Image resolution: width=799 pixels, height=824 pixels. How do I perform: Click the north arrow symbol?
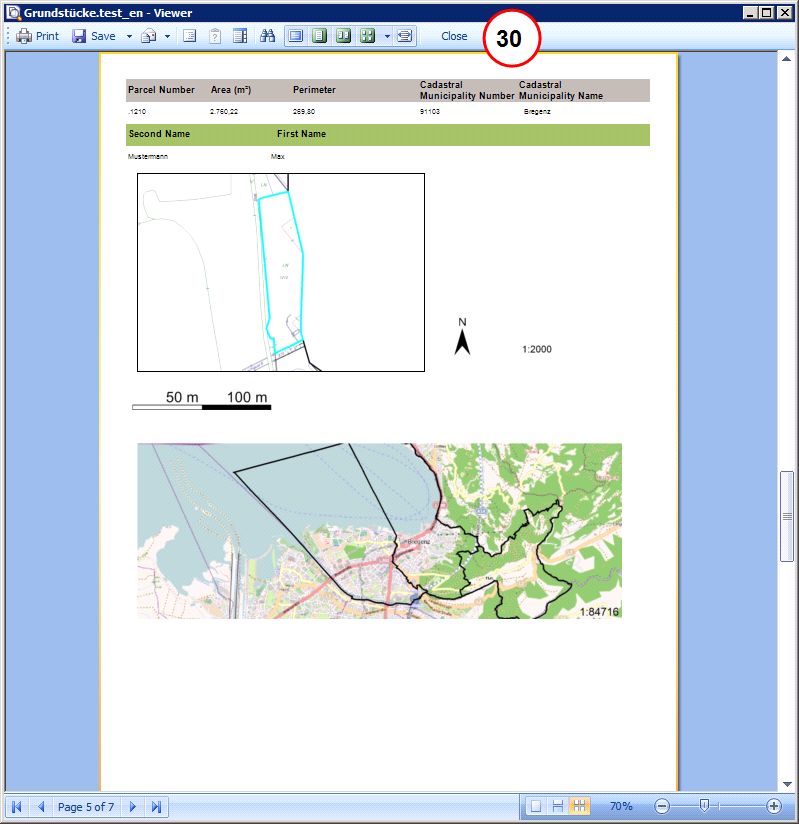(x=462, y=336)
